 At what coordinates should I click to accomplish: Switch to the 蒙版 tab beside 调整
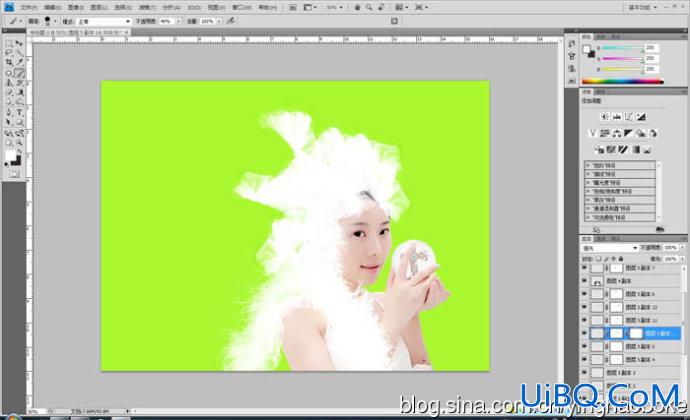coord(601,92)
